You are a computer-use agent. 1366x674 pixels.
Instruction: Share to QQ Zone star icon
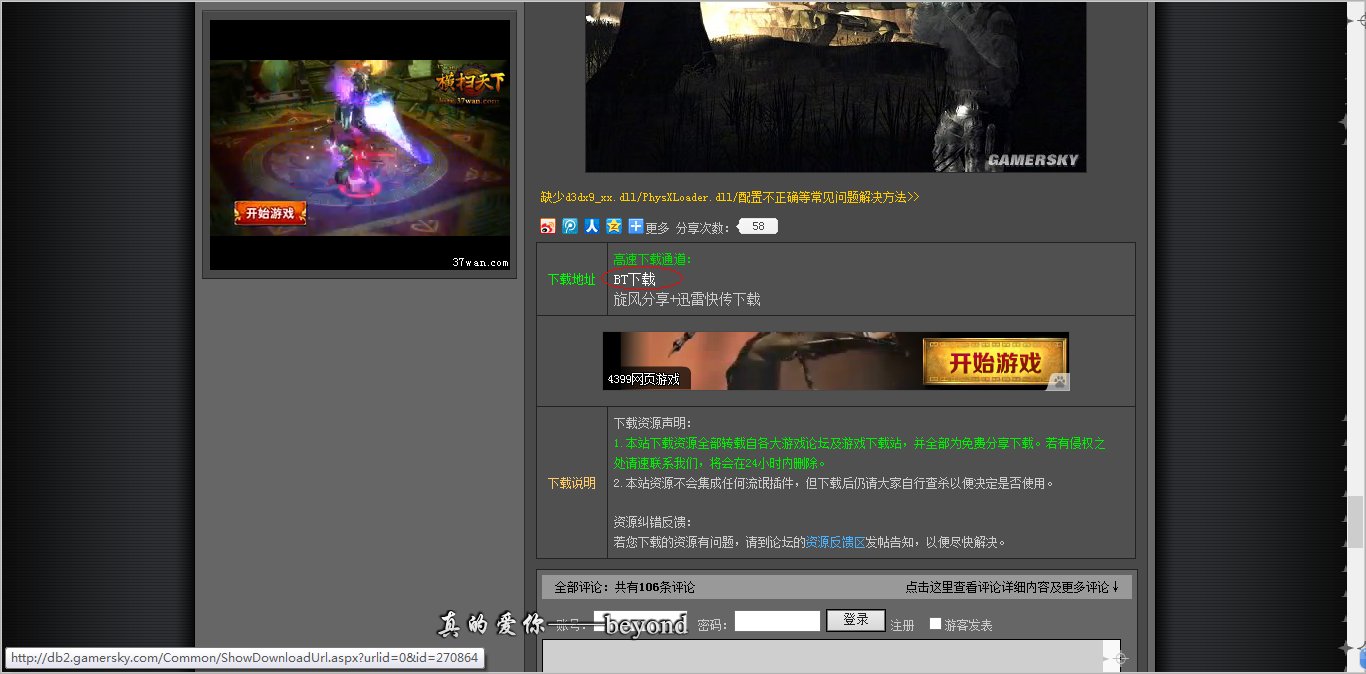click(x=614, y=227)
